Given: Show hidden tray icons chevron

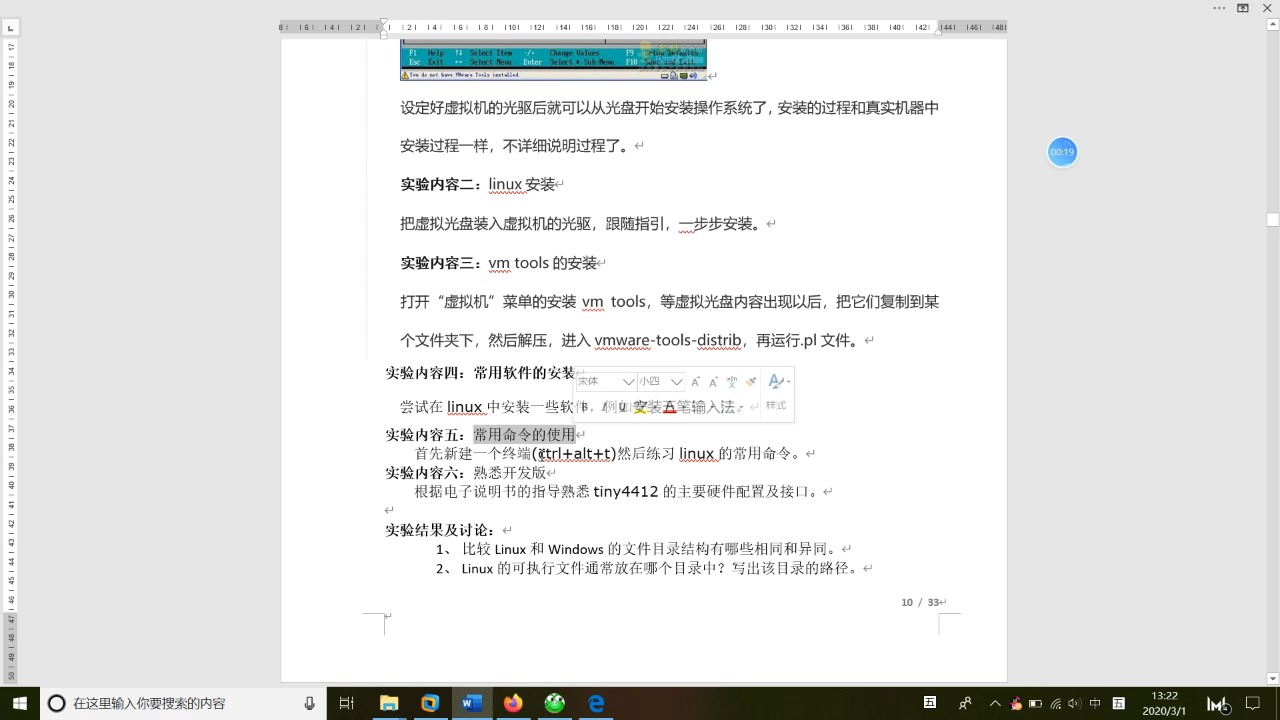Looking at the screenshot, I should (995, 703).
